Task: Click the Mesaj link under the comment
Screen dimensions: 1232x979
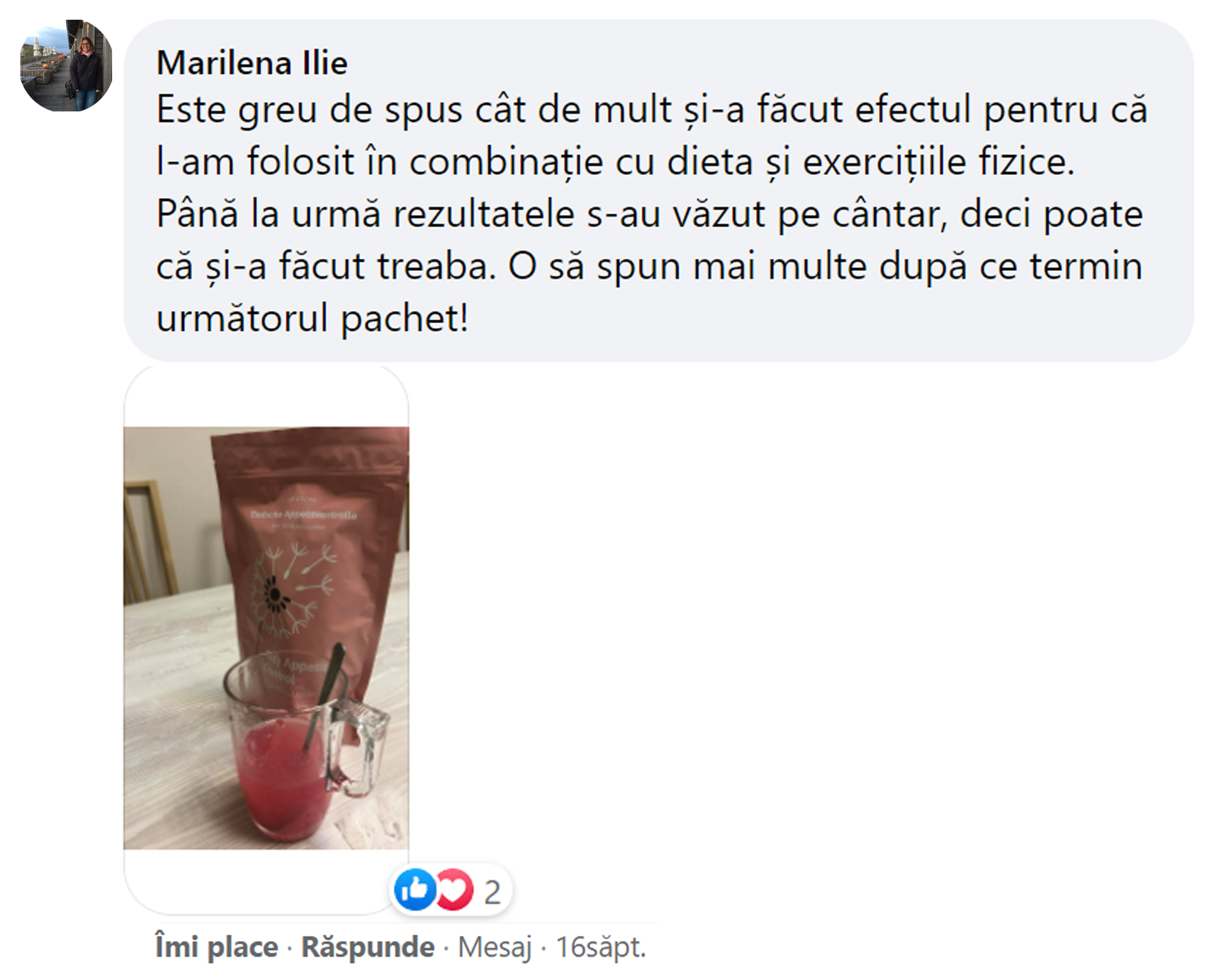Action: tap(495, 947)
